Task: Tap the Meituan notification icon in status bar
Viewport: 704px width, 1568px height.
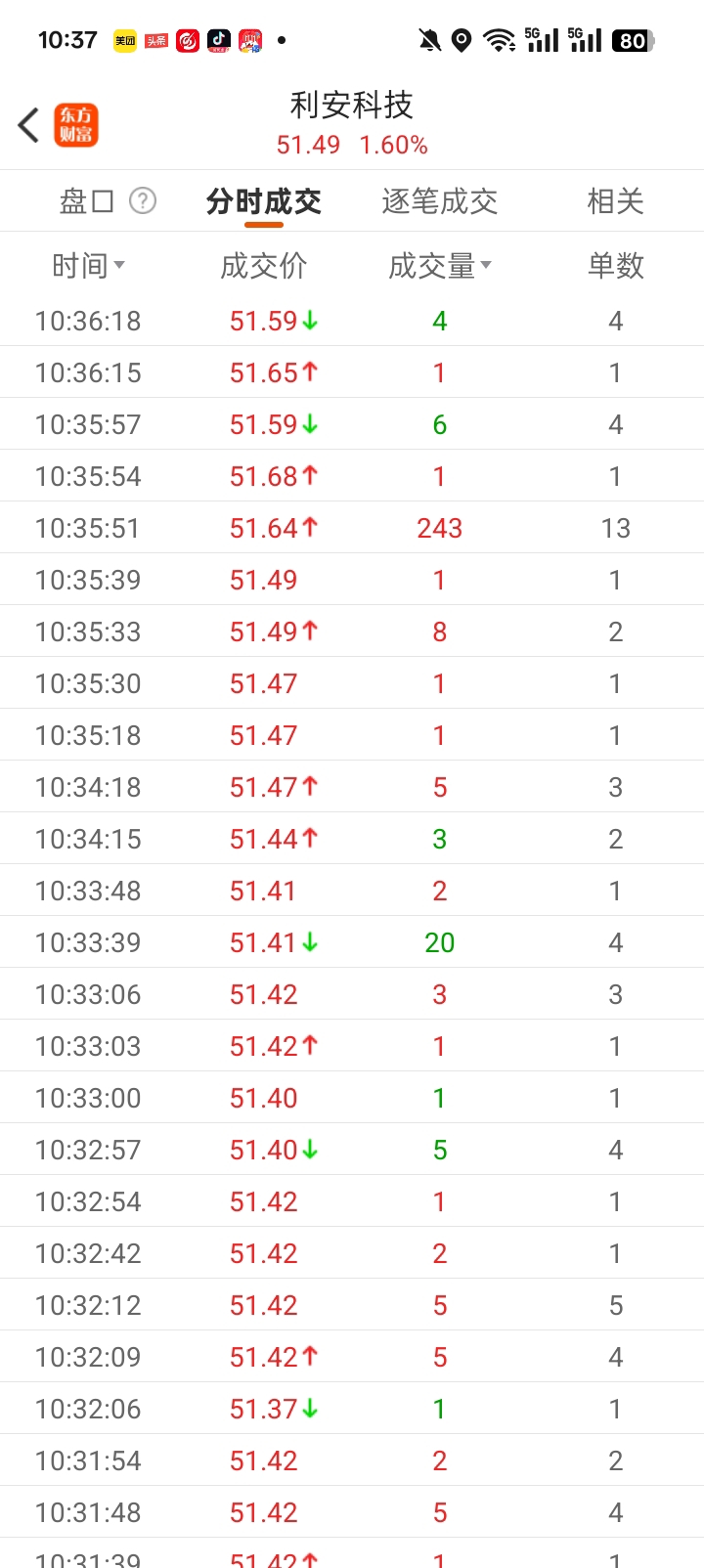Action: coord(125,40)
